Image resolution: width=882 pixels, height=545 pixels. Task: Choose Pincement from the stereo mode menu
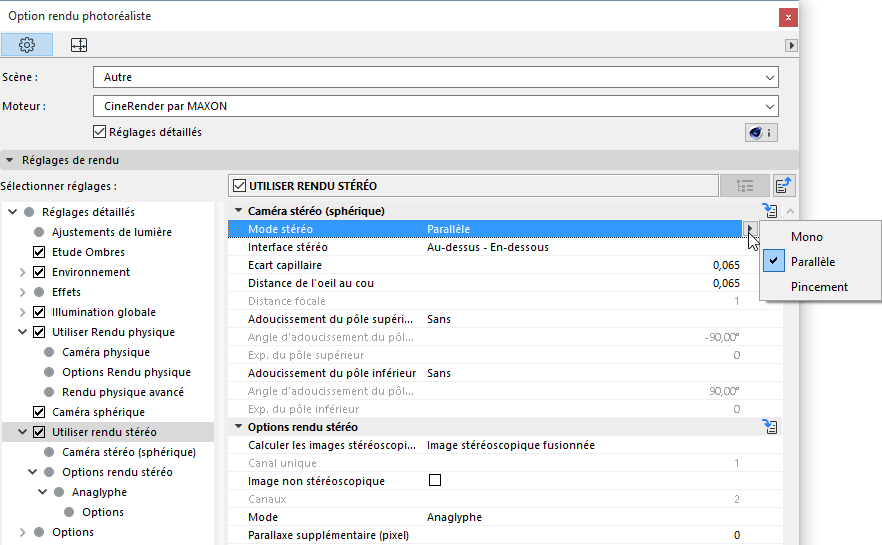(821, 287)
